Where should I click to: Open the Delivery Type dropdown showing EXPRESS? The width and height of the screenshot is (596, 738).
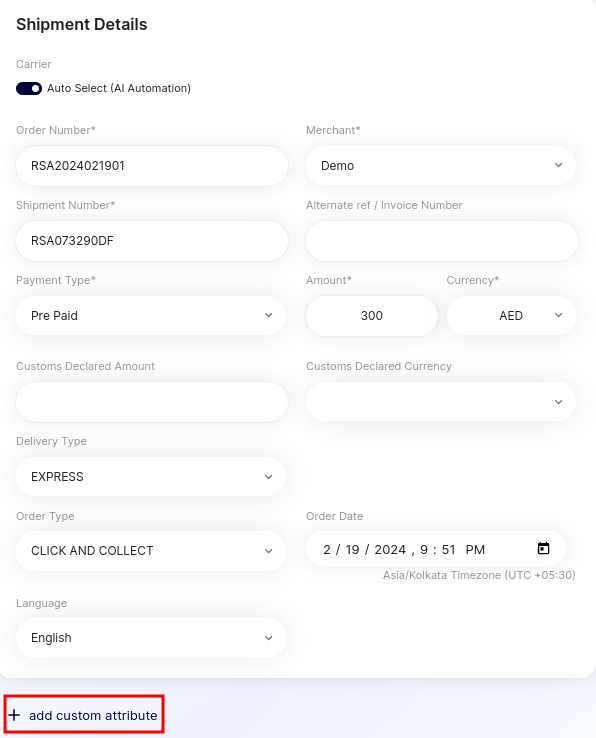coord(151,476)
